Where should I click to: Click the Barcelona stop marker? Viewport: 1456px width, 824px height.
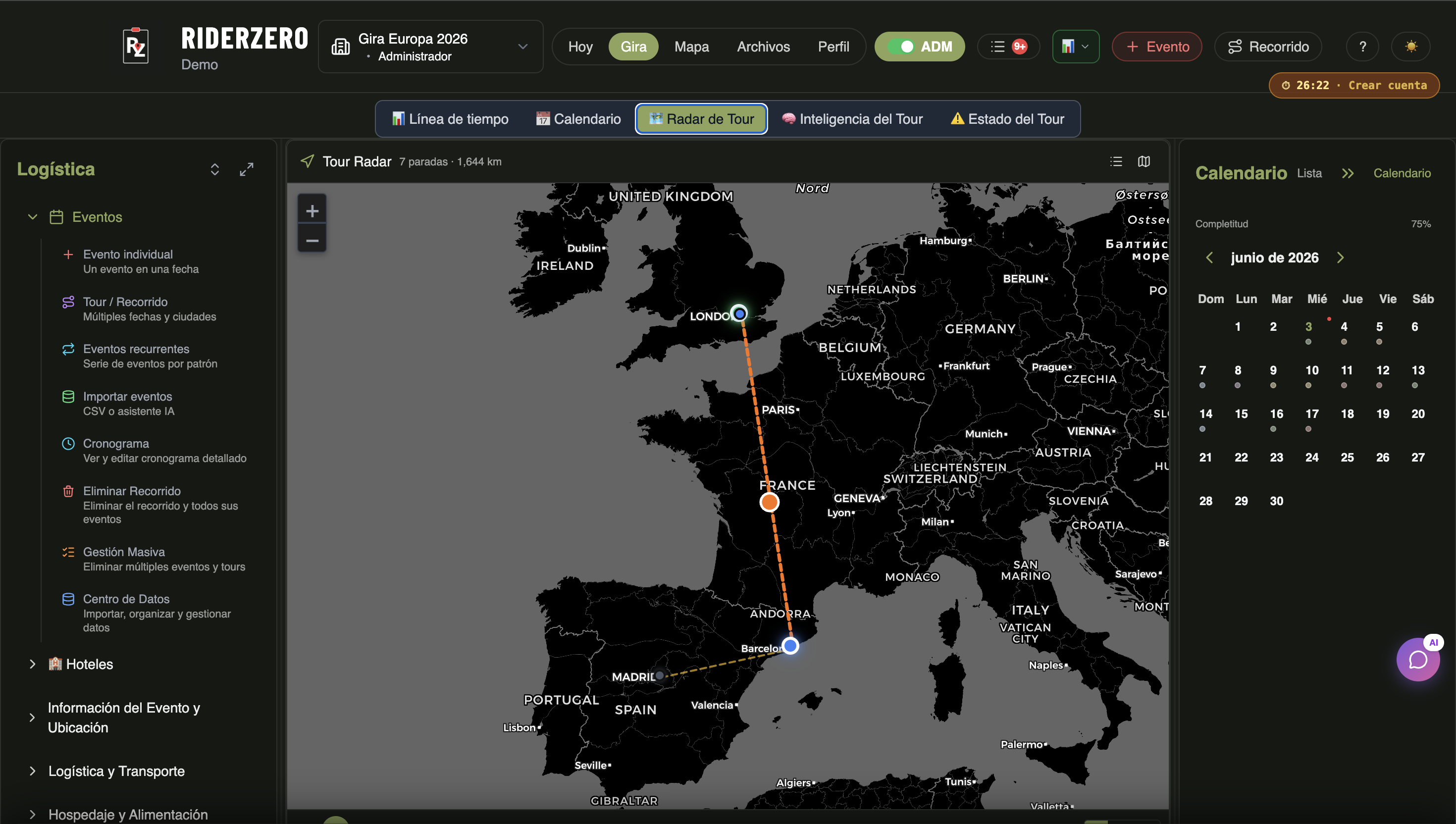click(x=790, y=645)
